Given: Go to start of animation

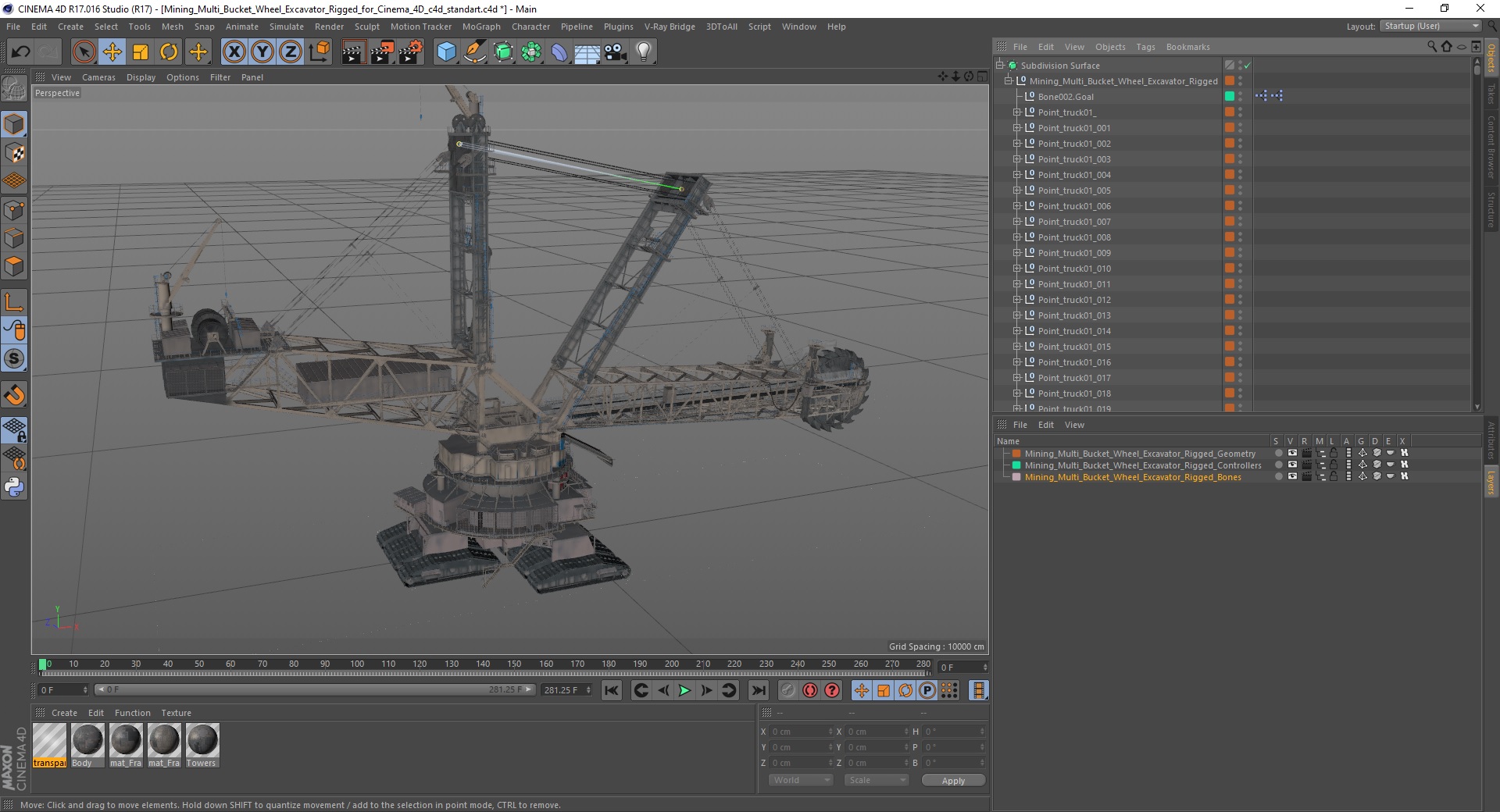Looking at the screenshot, I should tap(612, 690).
